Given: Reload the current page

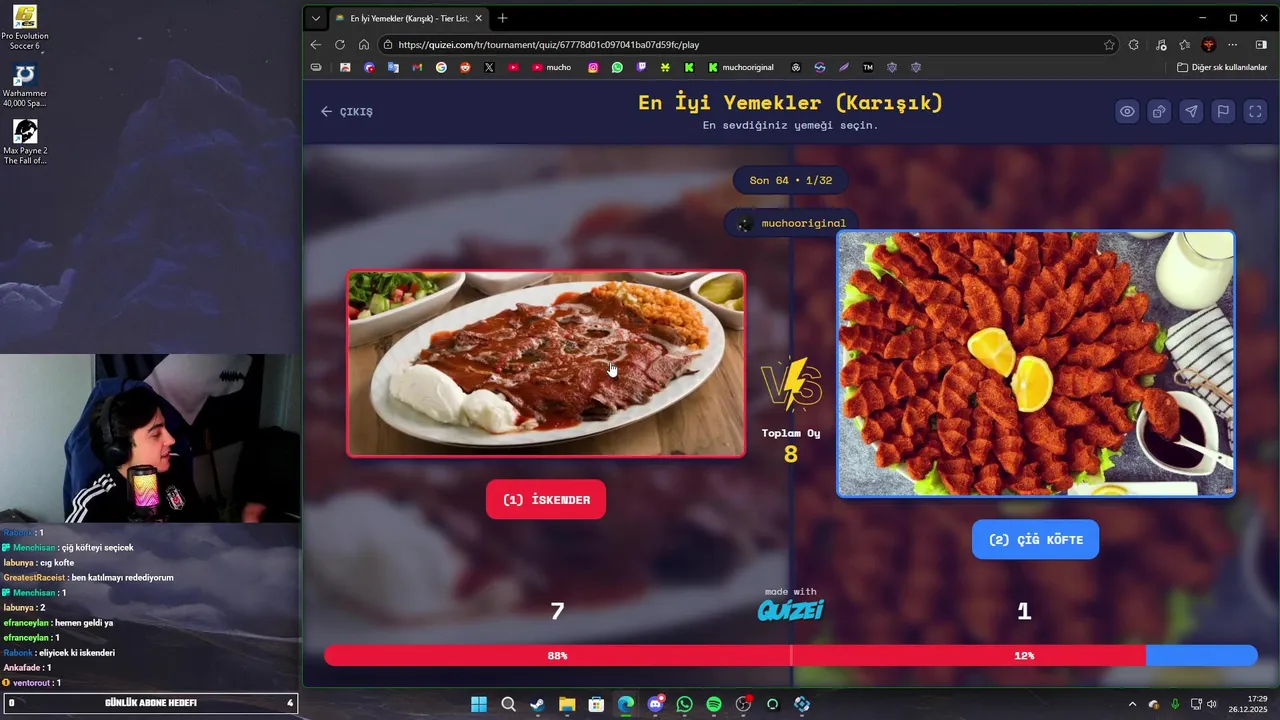Looking at the screenshot, I should tap(340, 45).
